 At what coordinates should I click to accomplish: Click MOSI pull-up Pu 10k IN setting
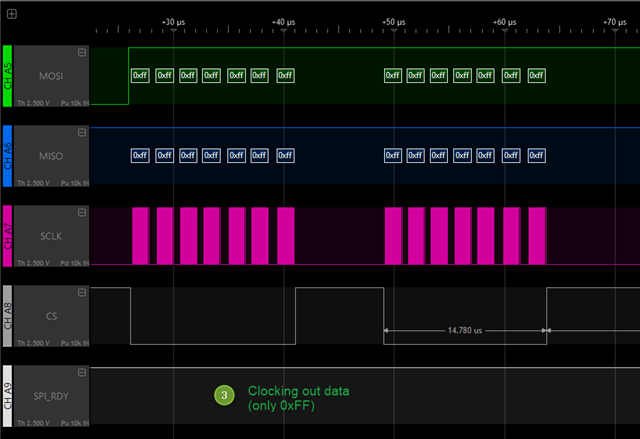(75, 103)
